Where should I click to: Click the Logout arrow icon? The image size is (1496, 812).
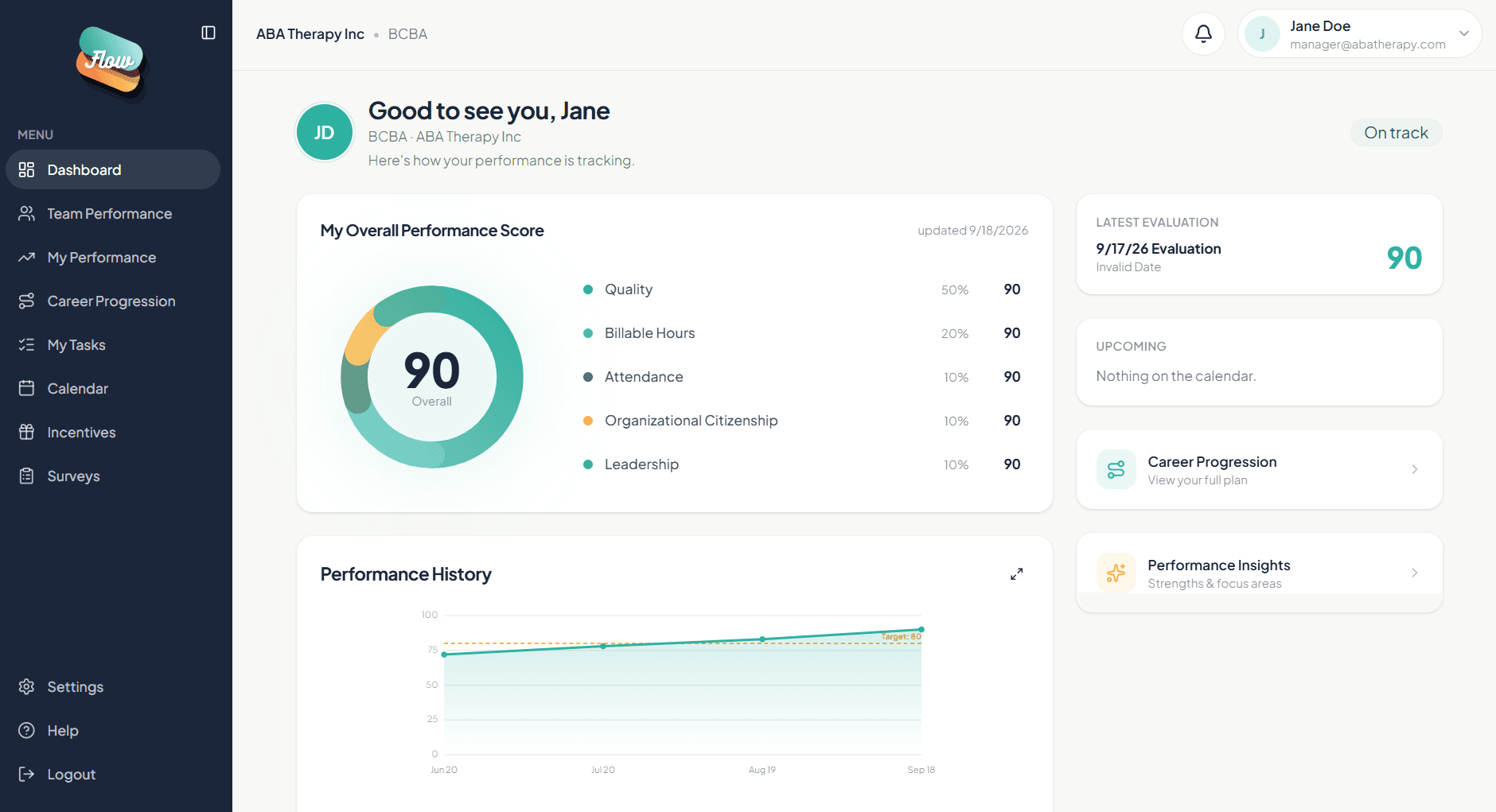(27, 774)
